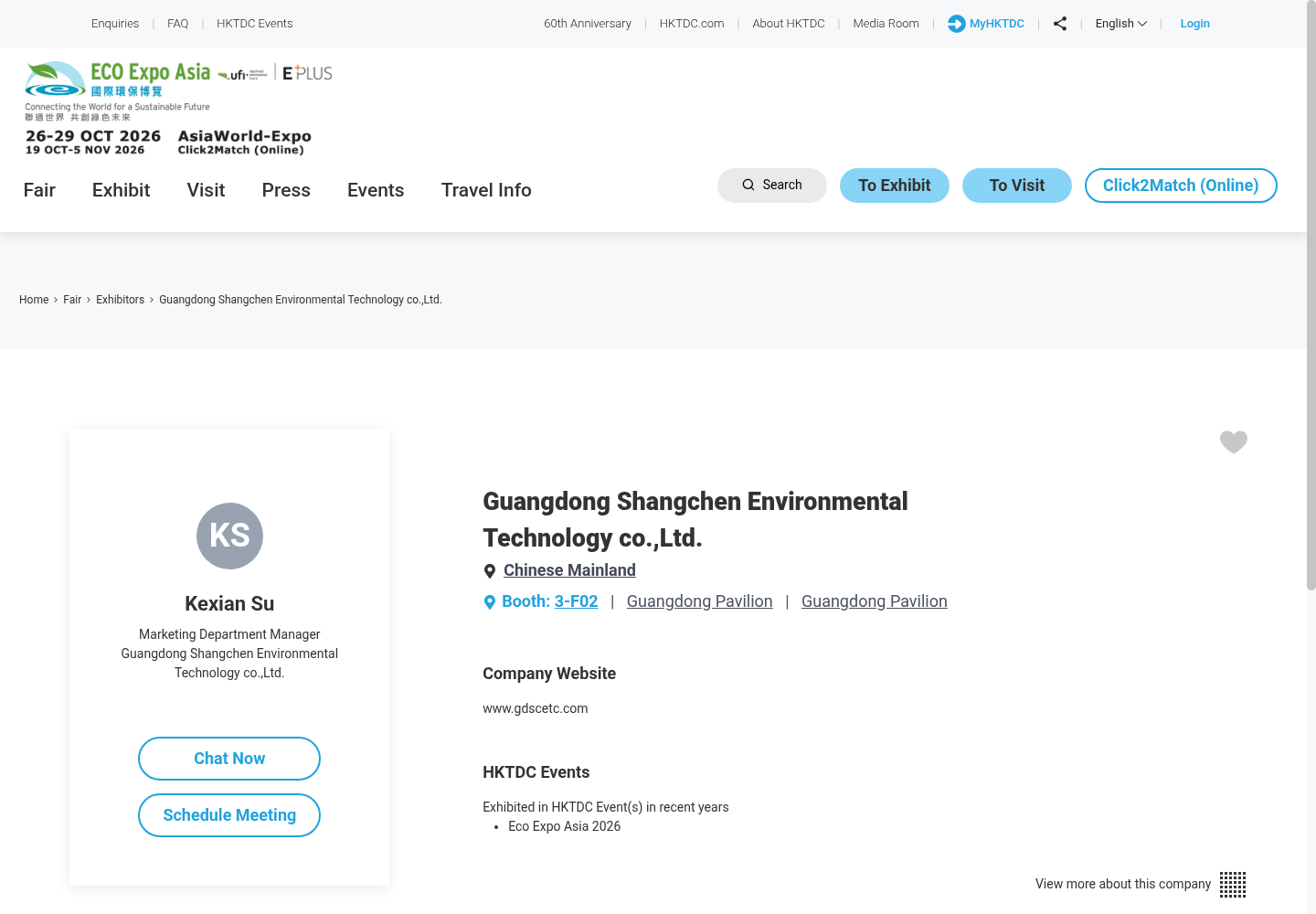Viewport: 1316px width, 914px height.
Task: Click the page vertical scrollbar thumb
Action: click(x=1311, y=297)
